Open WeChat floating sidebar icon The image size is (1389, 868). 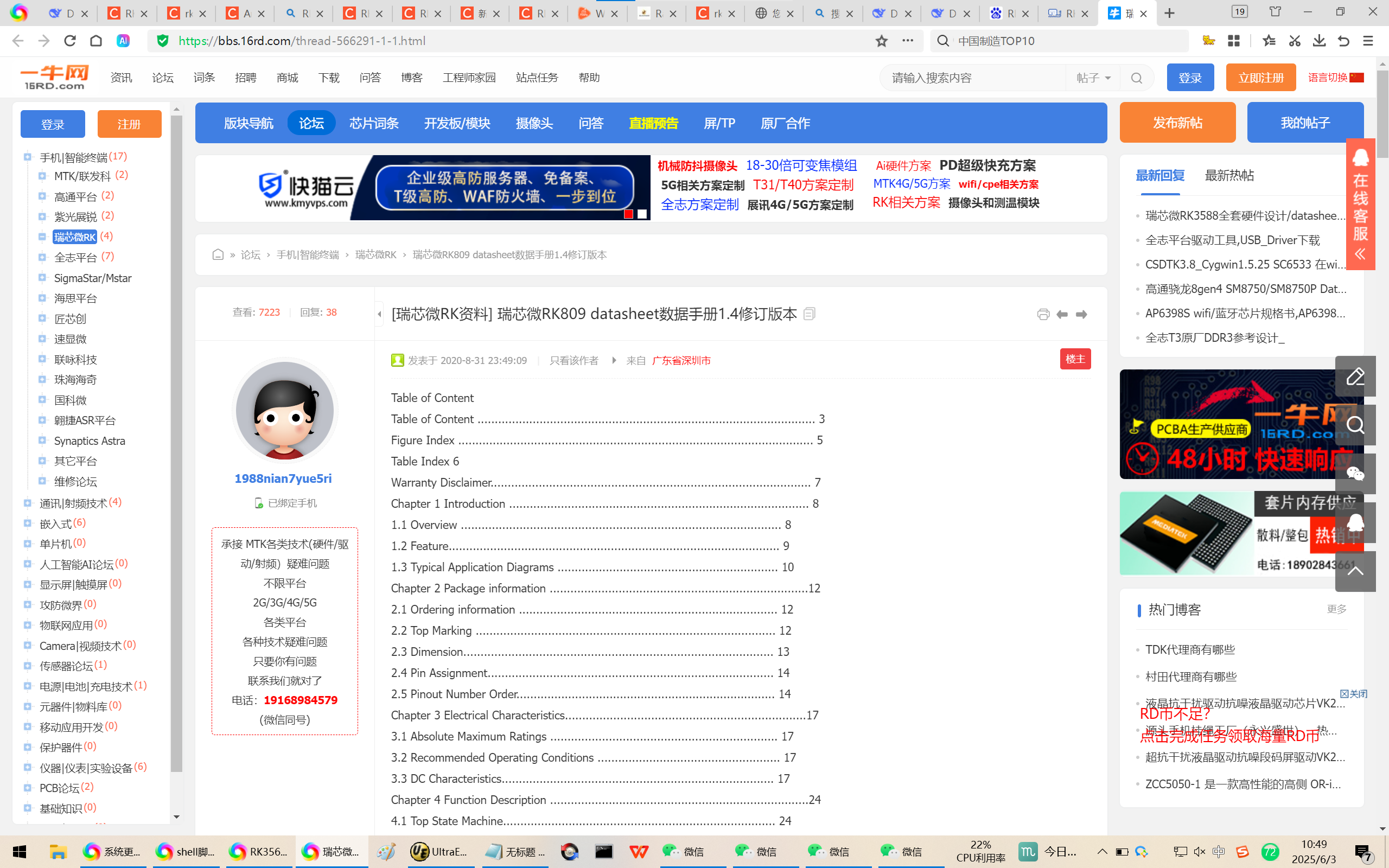1355,474
